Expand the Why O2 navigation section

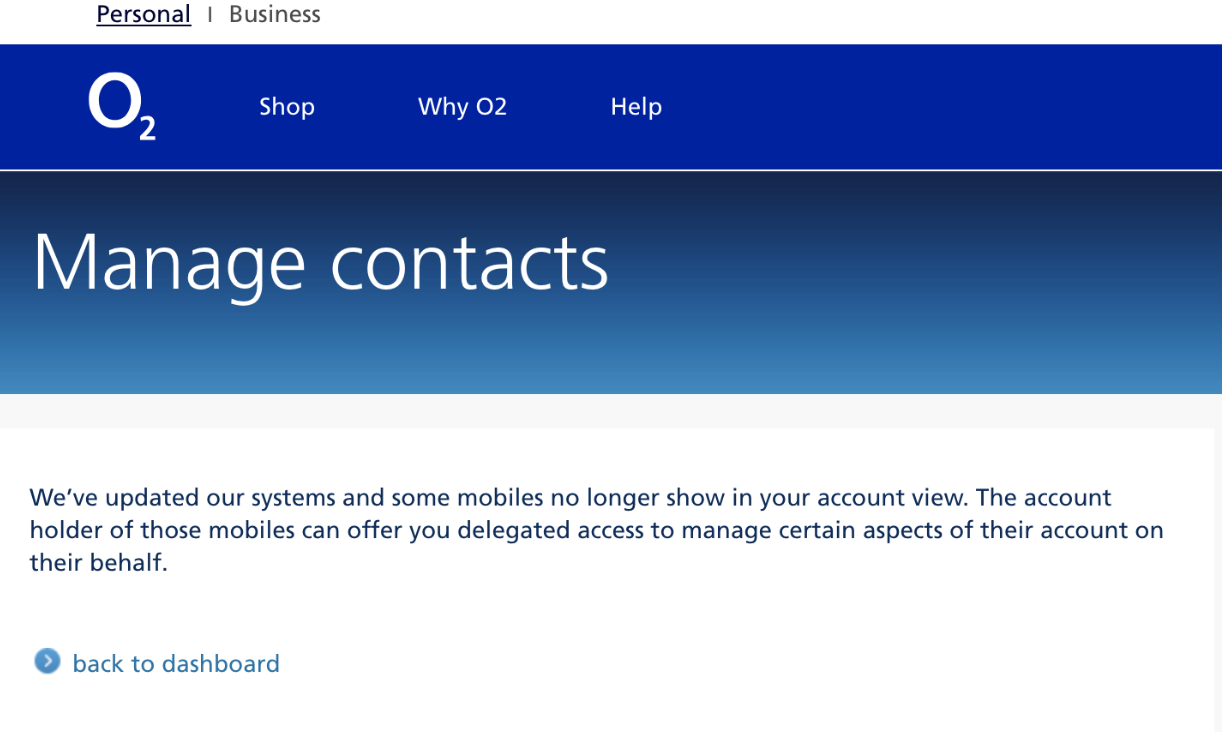tap(462, 106)
